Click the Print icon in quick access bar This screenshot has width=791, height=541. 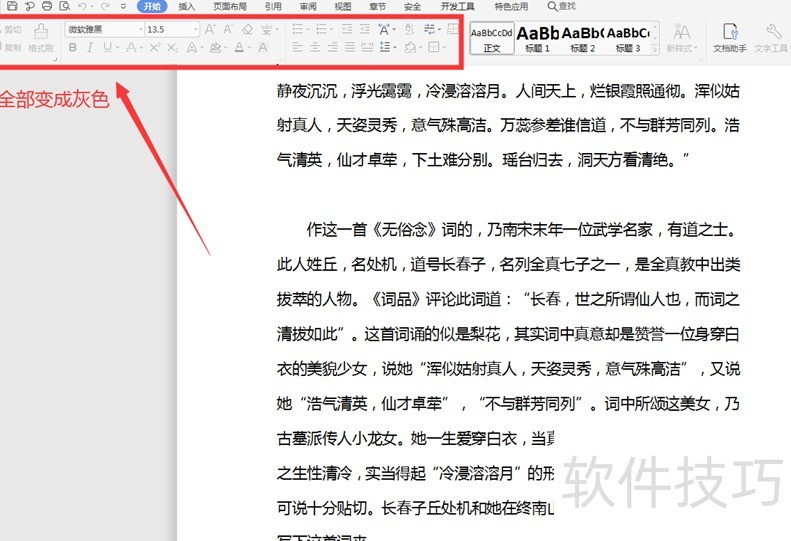pos(47,6)
